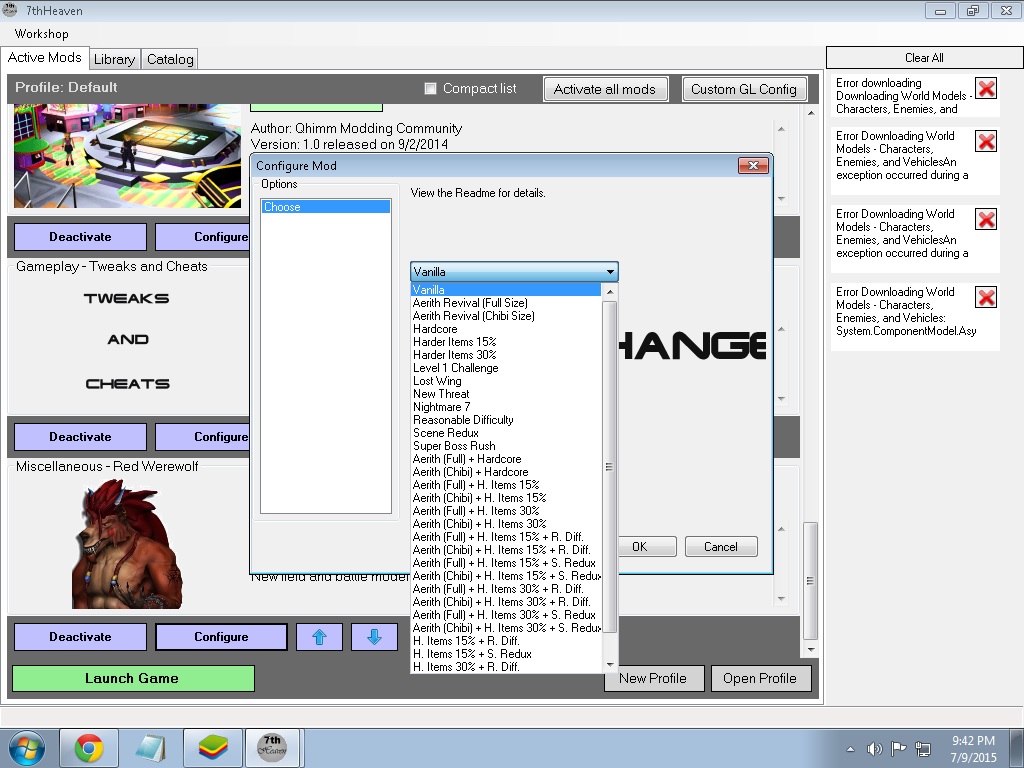Deactivate the Red Werewolf mod

coord(80,637)
